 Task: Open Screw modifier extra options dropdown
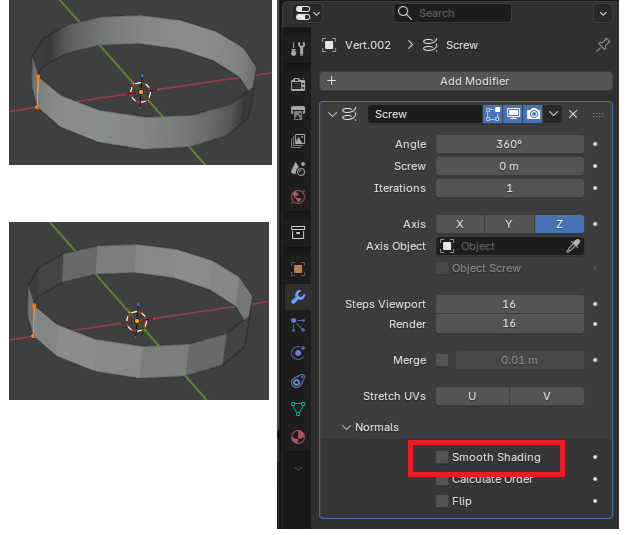553,114
